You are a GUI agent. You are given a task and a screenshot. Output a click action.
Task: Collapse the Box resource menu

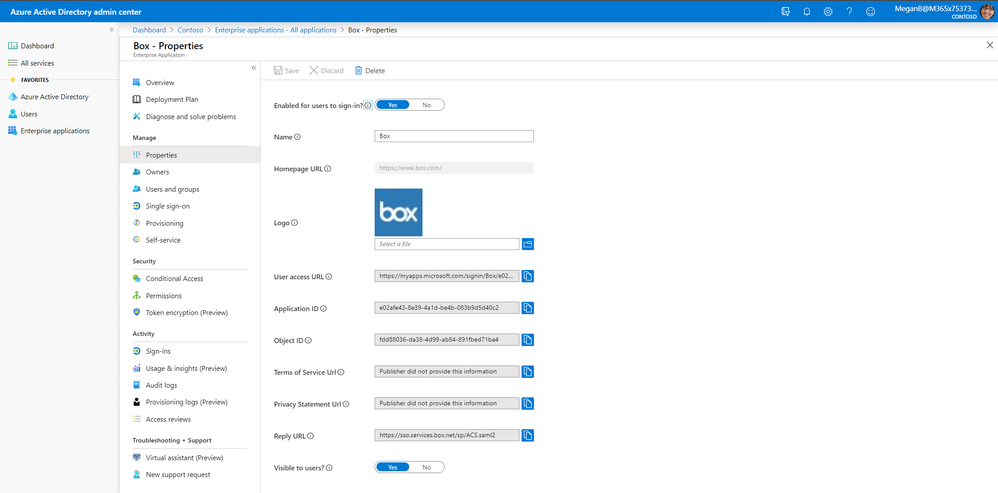(253, 67)
